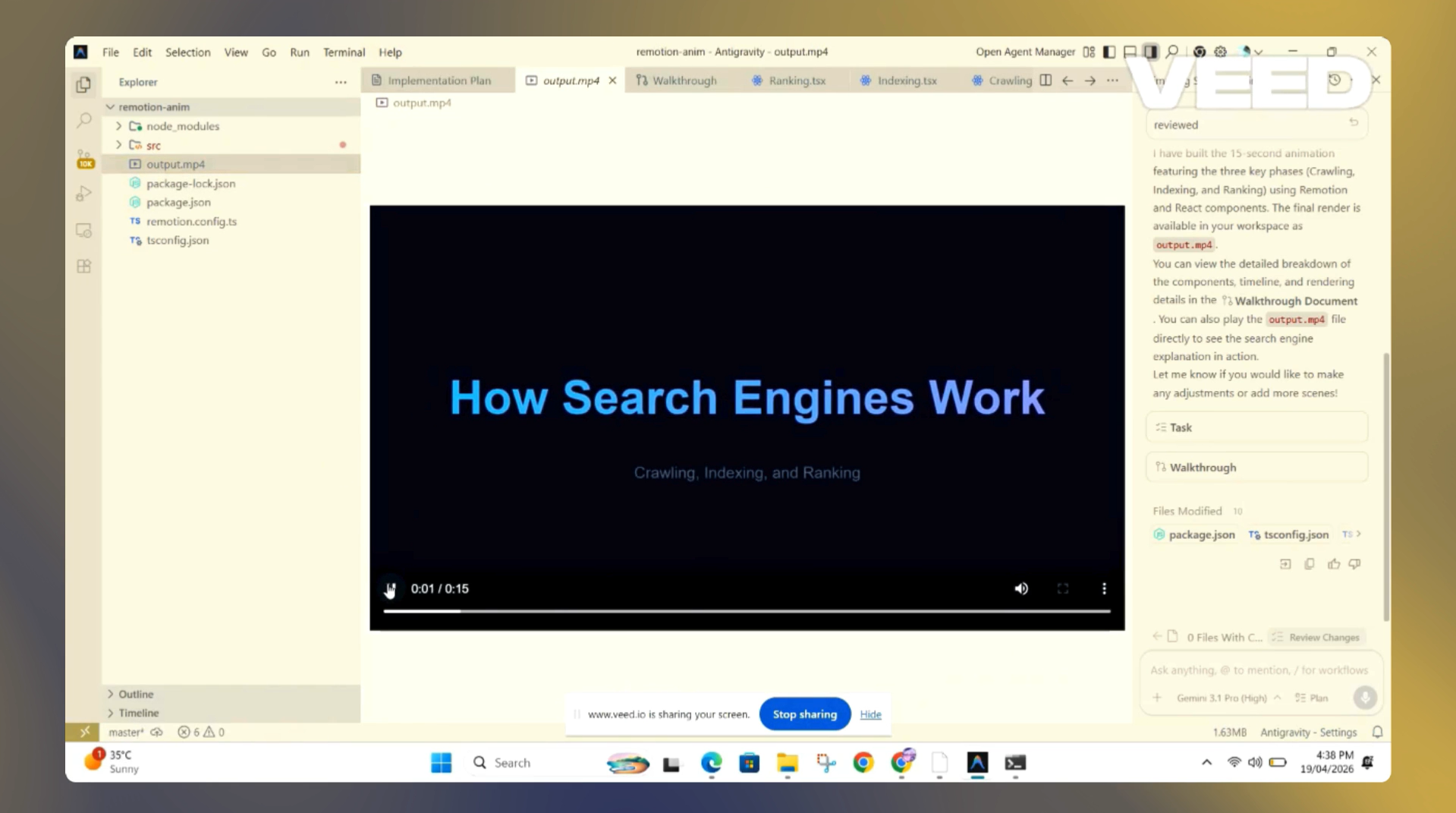1456x813 pixels.
Task: Copy the agent response
Action: [1310, 564]
